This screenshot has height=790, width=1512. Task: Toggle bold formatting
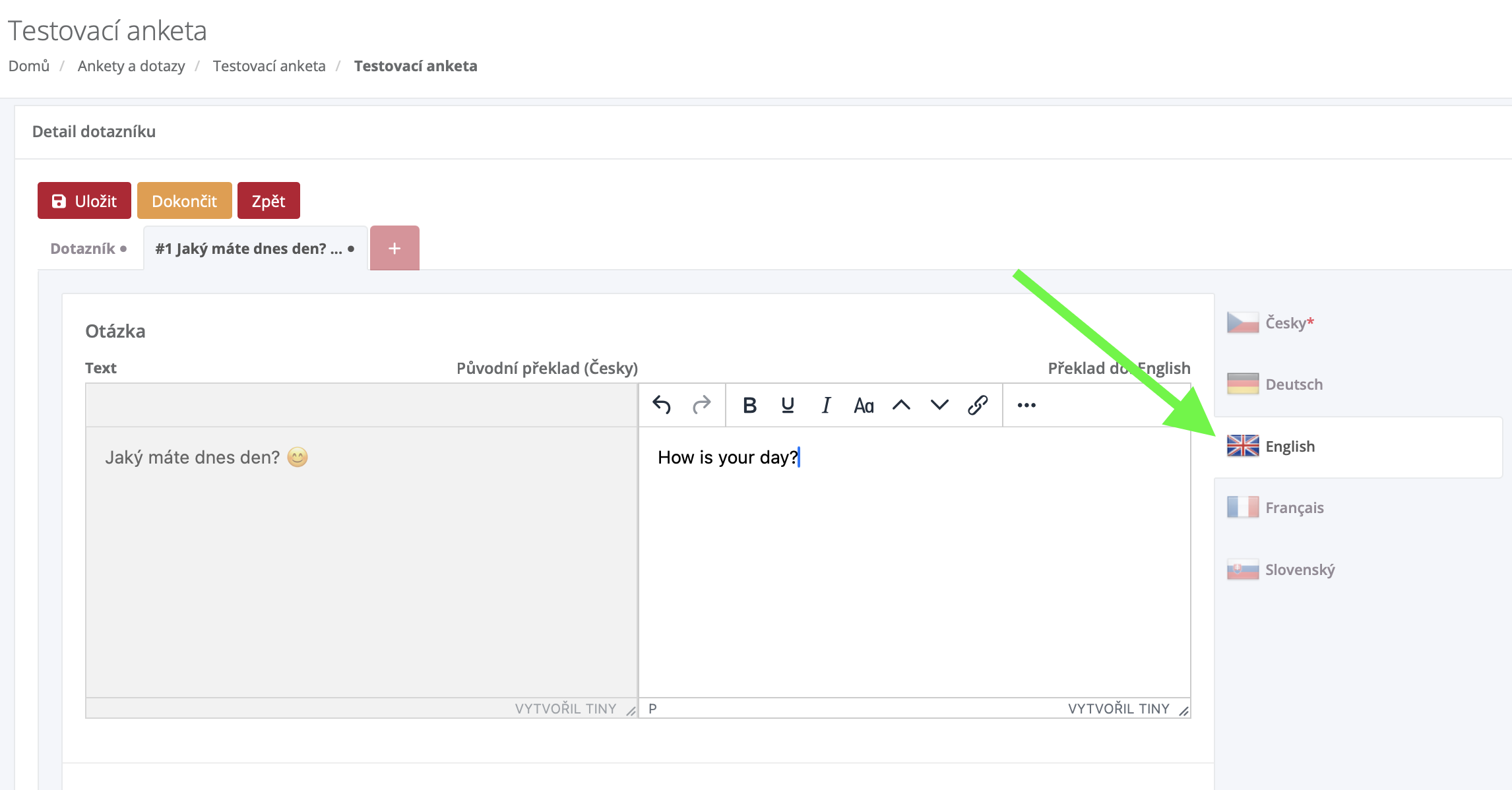click(x=749, y=405)
